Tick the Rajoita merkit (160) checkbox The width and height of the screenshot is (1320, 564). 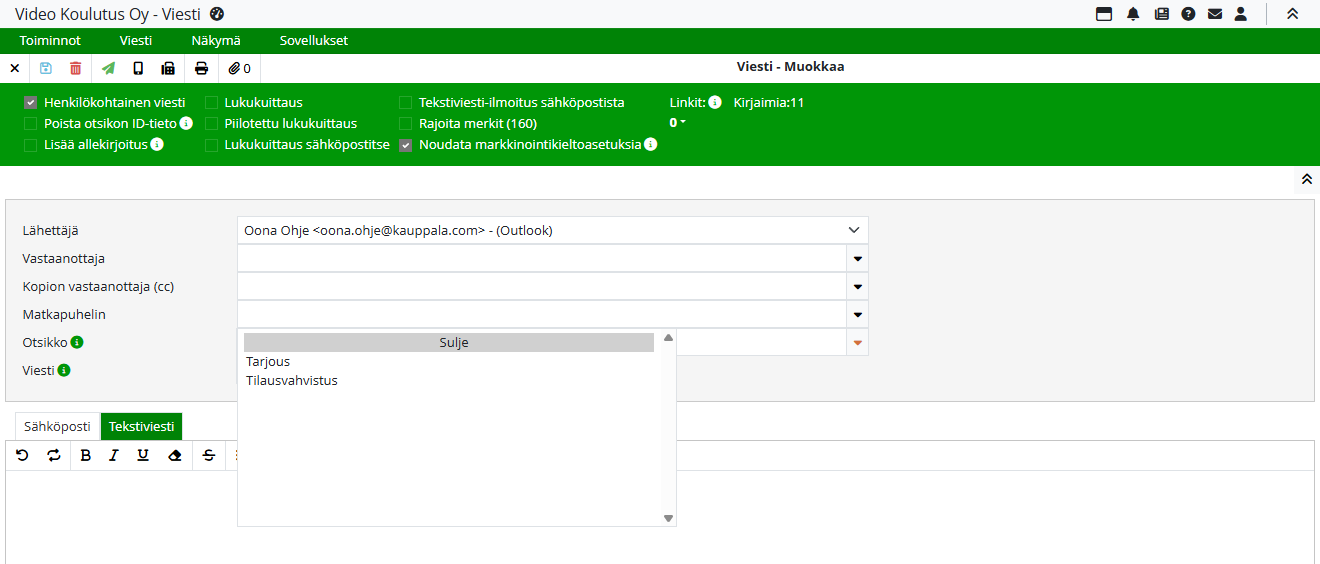(406, 124)
